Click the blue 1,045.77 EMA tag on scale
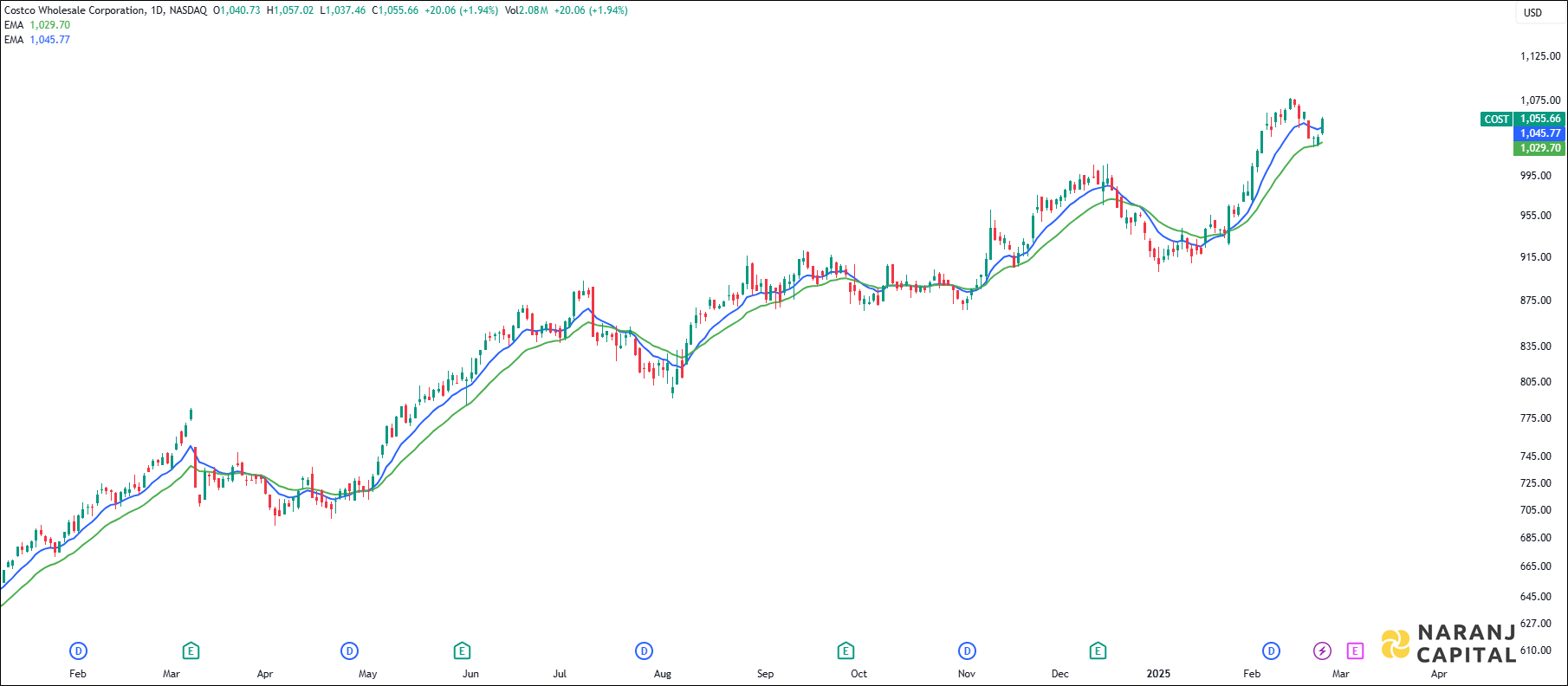This screenshot has width=1568, height=686. tap(1539, 133)
